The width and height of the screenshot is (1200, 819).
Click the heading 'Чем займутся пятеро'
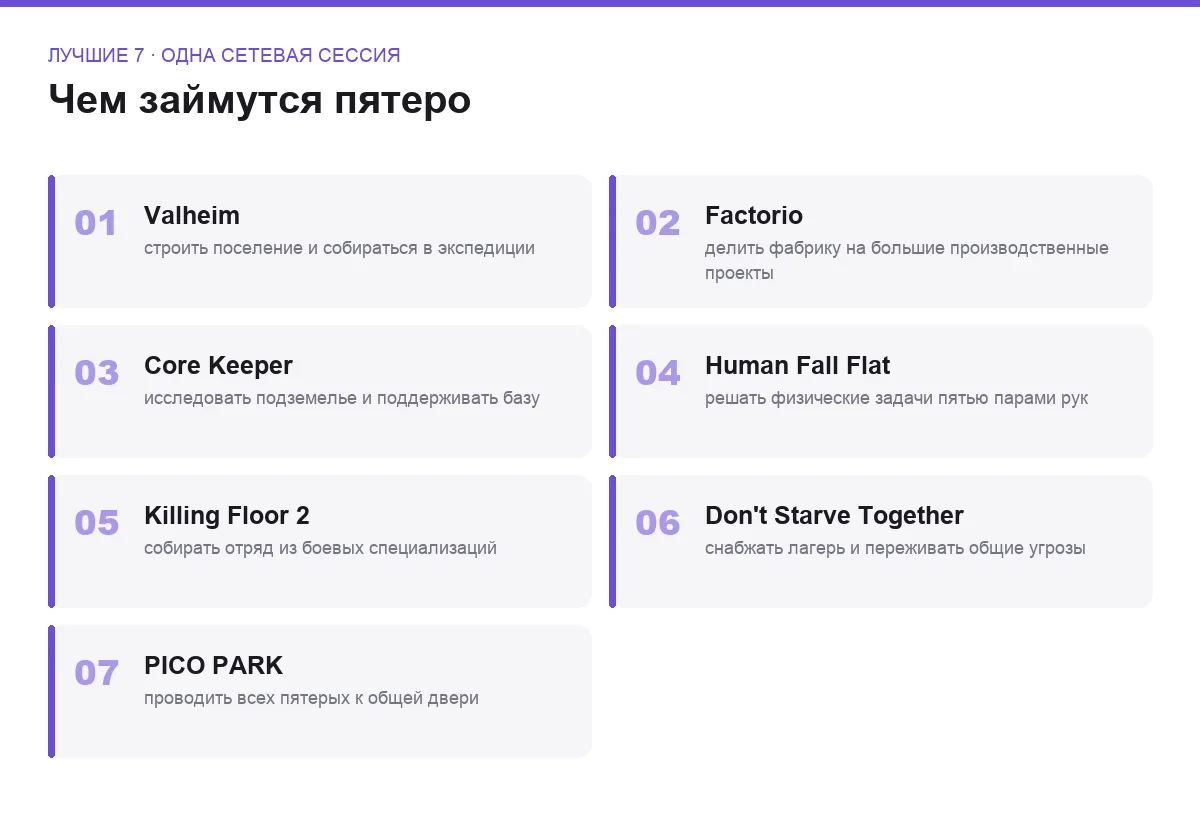tap(259, 100)
